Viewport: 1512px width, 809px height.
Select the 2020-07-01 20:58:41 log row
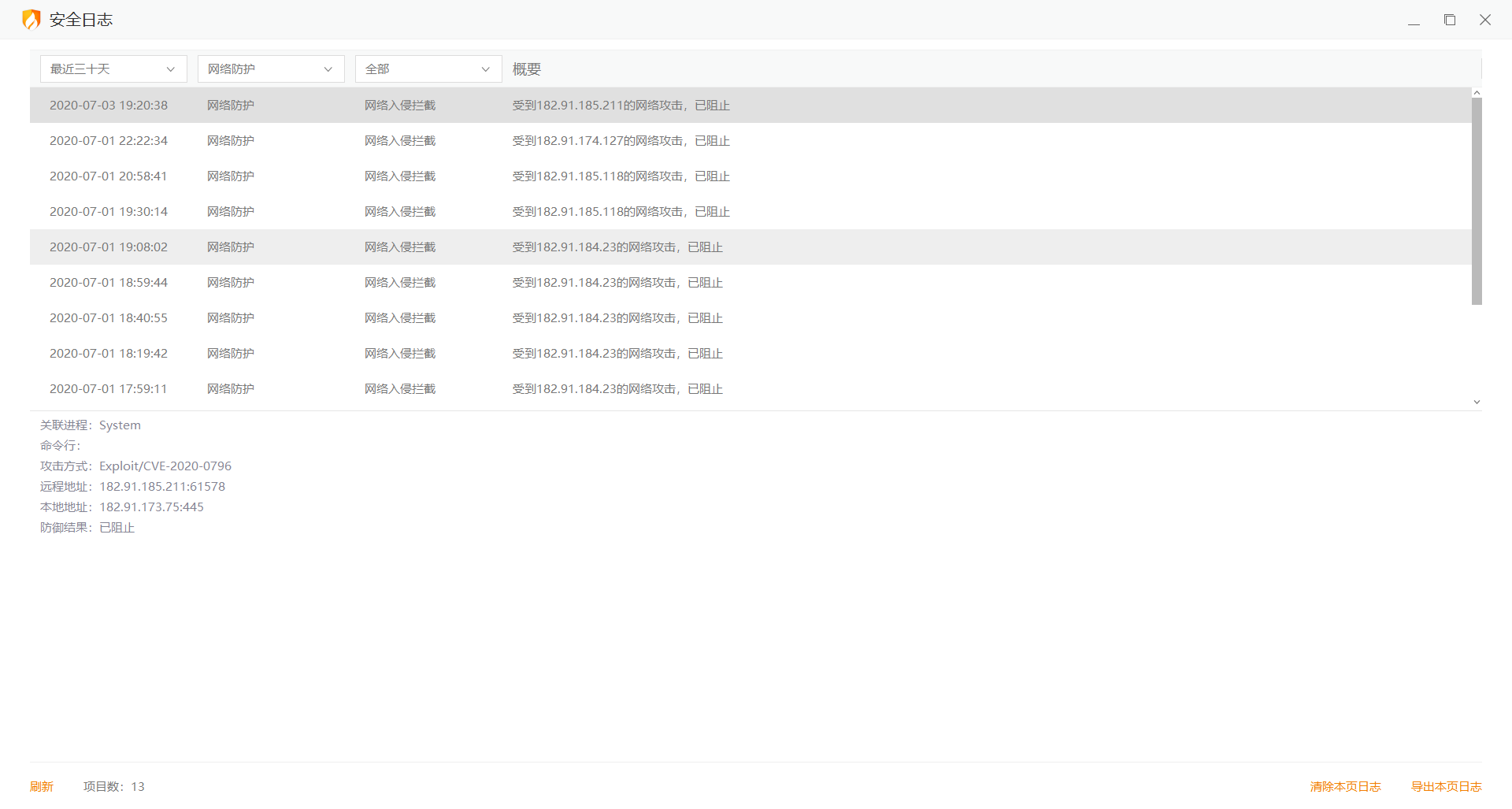[x=750, y=176]
